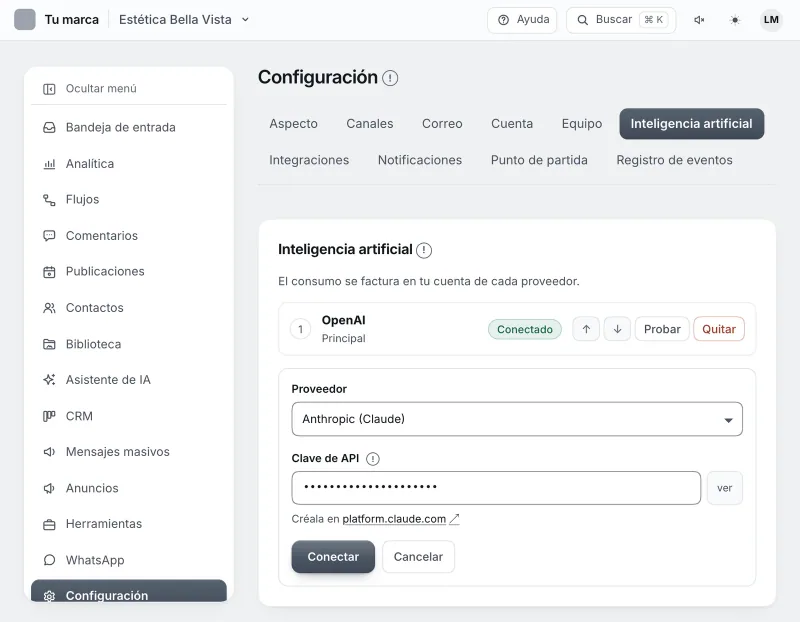
Task: Focus the Clave de API field
Action: [x=496, y=488]
